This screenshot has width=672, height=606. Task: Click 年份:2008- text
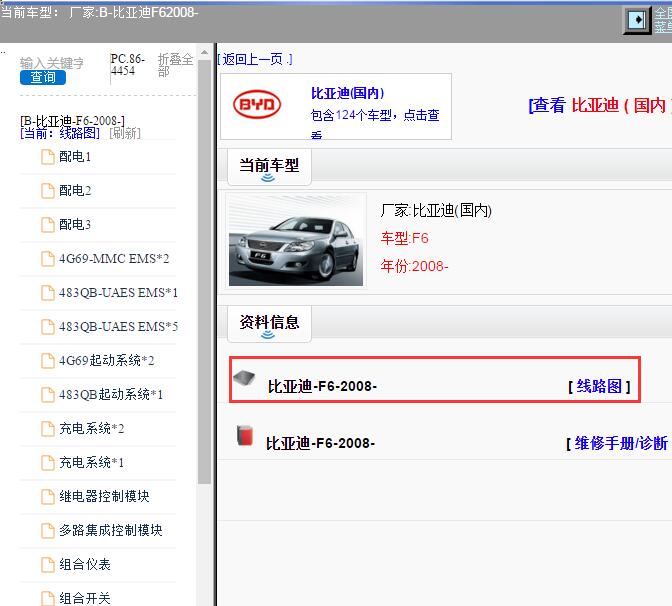[414, 266]
